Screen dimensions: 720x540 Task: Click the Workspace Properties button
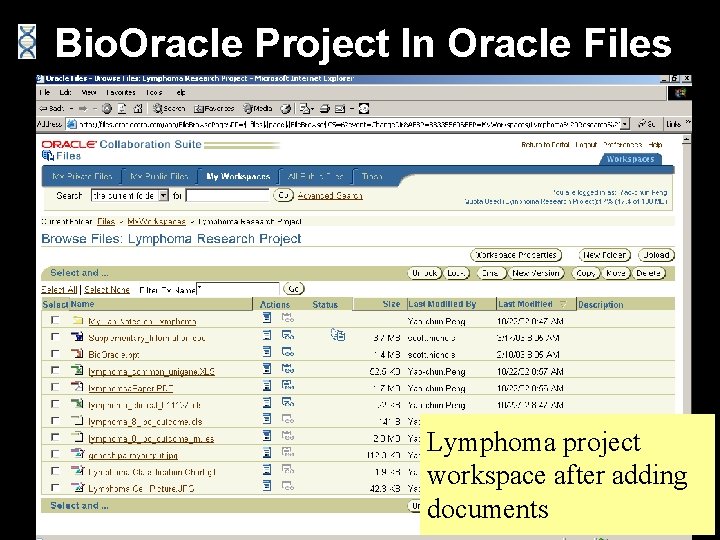click(x=516, y=255)
